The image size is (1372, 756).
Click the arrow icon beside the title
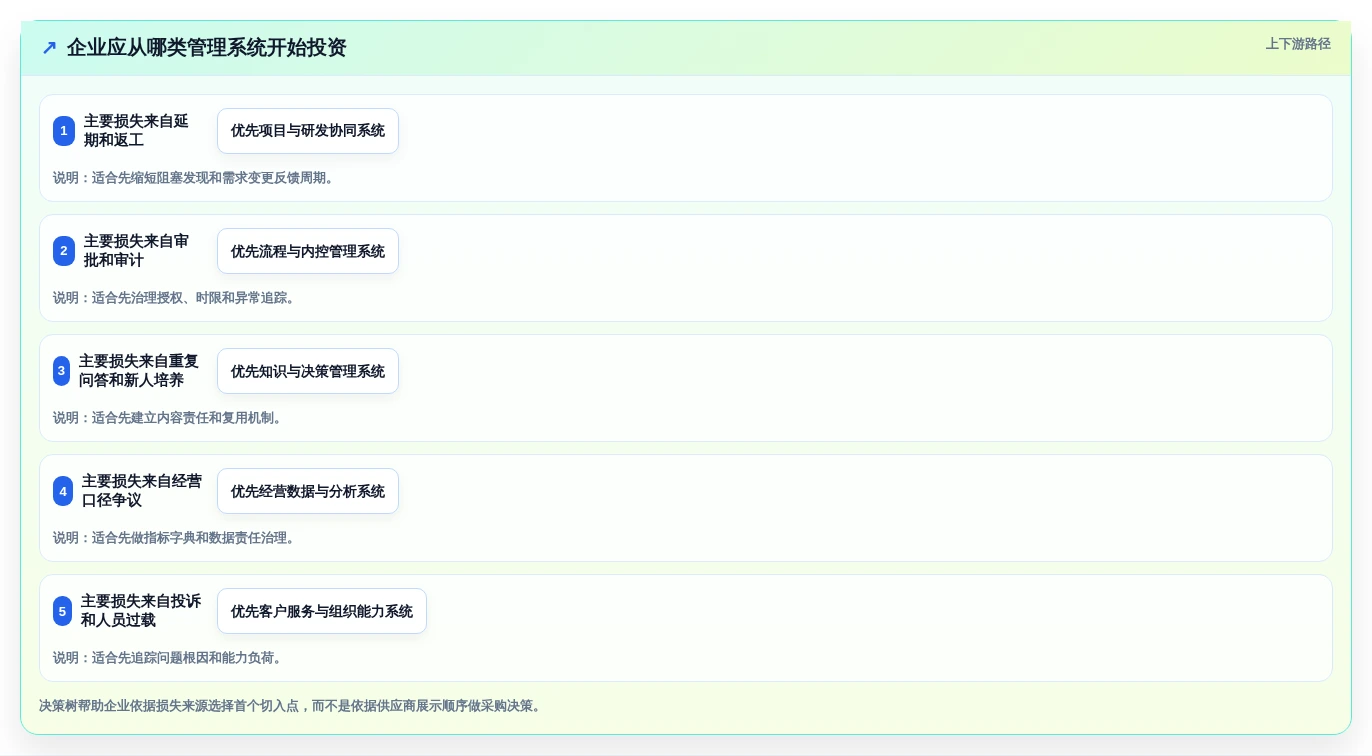pos(49,48)
